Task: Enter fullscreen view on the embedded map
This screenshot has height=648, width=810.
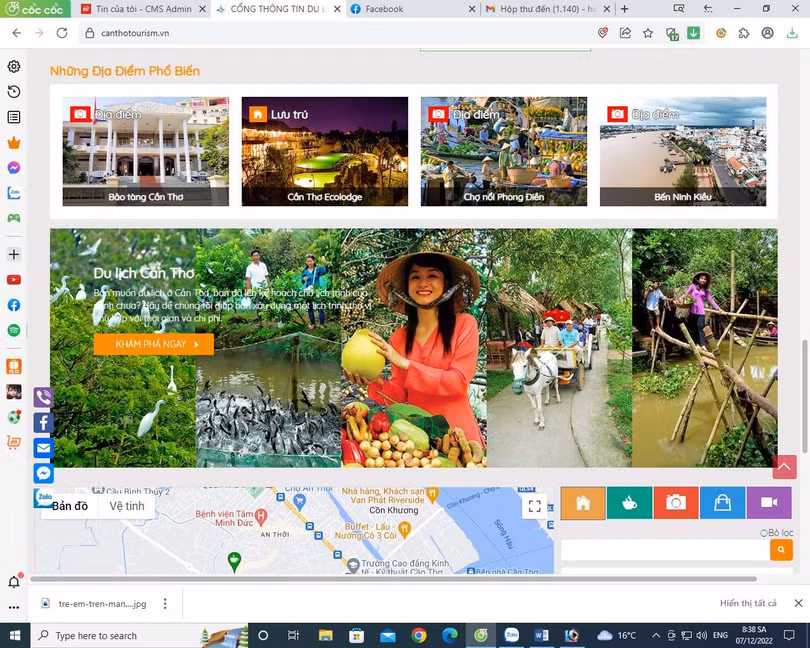Action: [x=534, y=506]
